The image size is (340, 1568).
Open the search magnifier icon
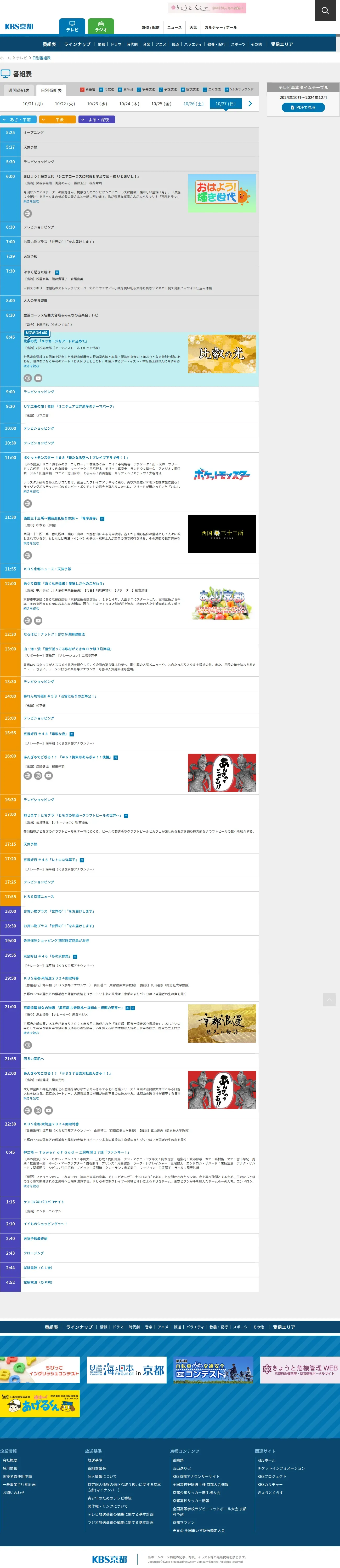[325, 10]
